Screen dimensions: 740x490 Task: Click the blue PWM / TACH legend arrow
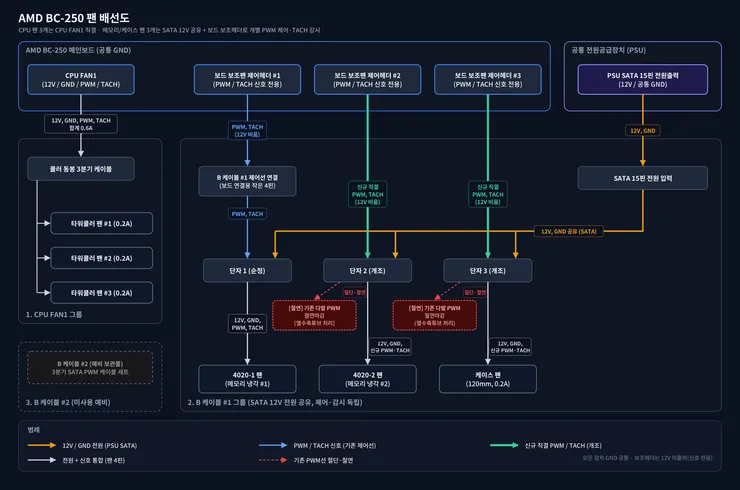click(273, 445)
